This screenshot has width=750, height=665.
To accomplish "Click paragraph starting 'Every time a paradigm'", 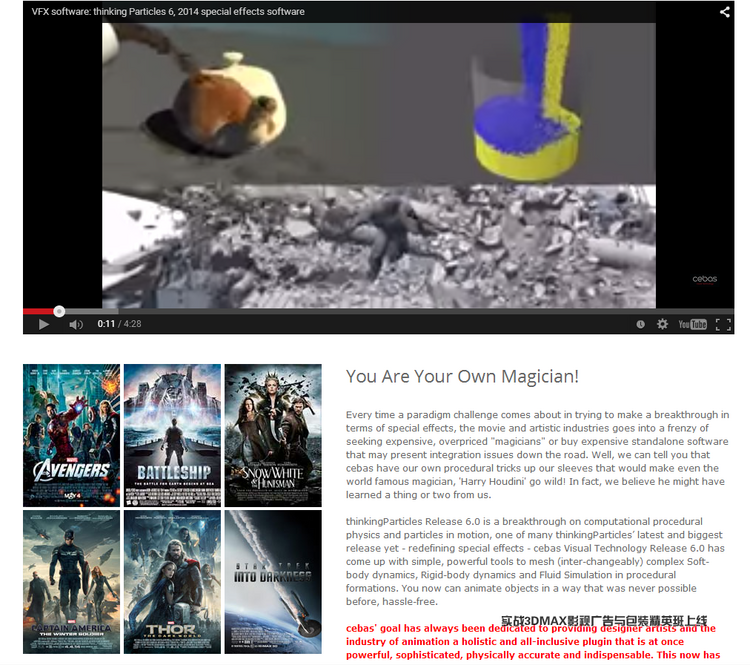I will 537,454.
